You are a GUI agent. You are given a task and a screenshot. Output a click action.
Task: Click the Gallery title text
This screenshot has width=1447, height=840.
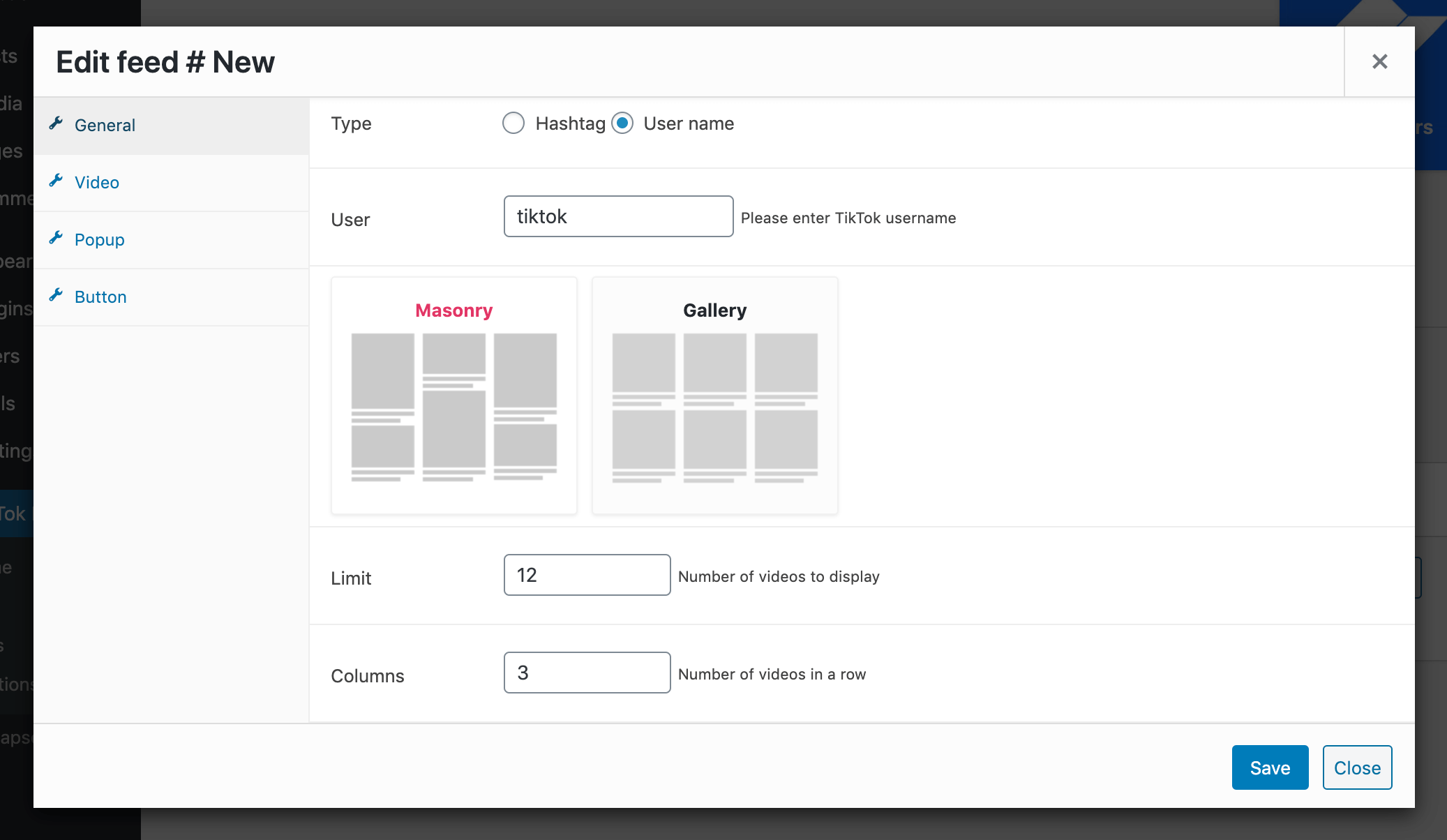(715, 310)
